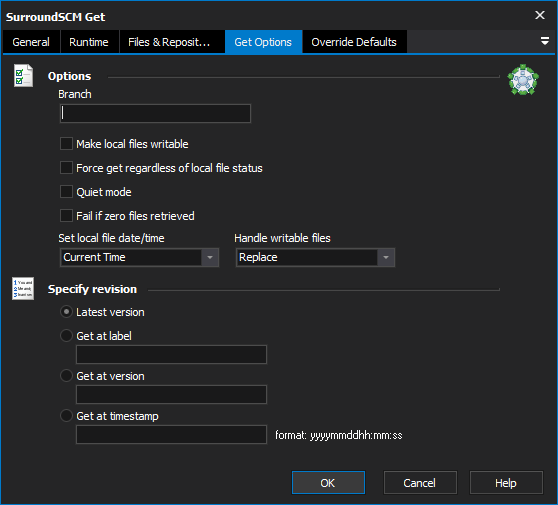Select the Latest version radio button
Viewport: 558px width, 505px height.
point(67,312)
